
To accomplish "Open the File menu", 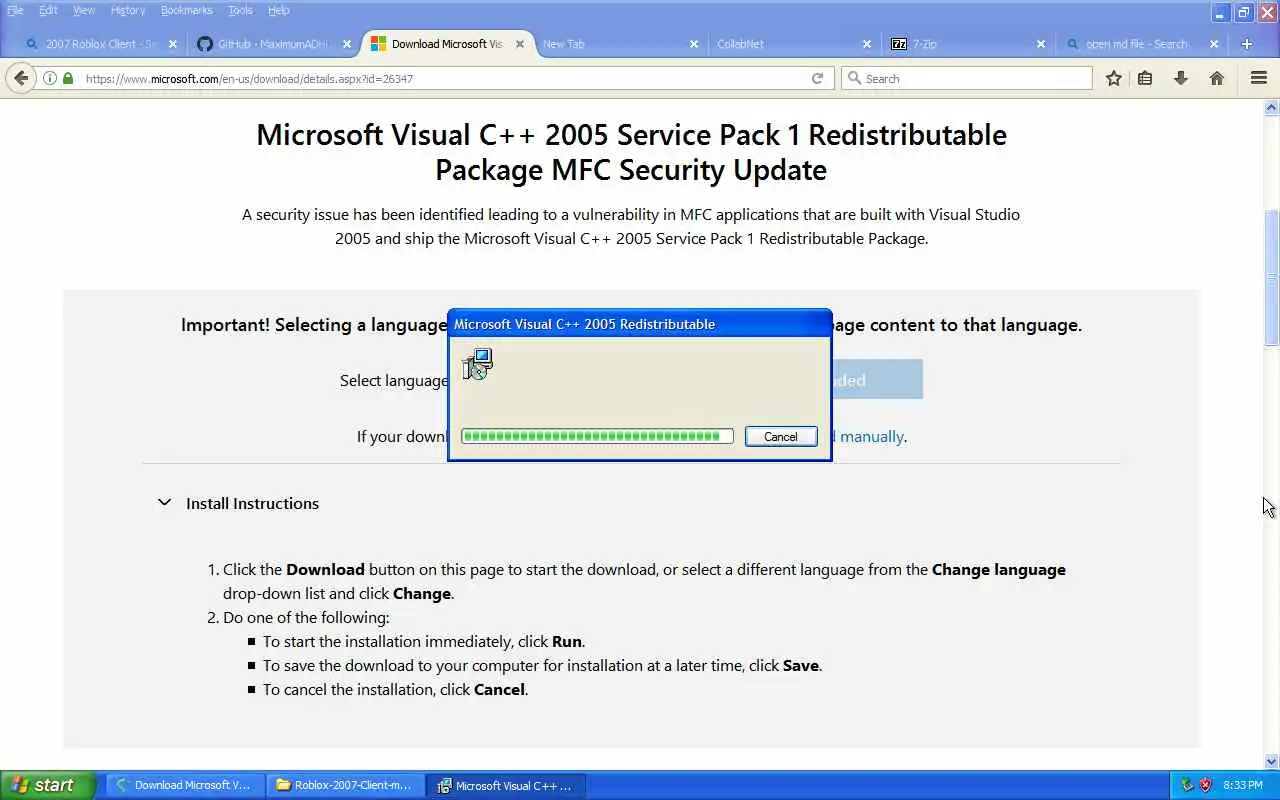I will pos(15,10).
